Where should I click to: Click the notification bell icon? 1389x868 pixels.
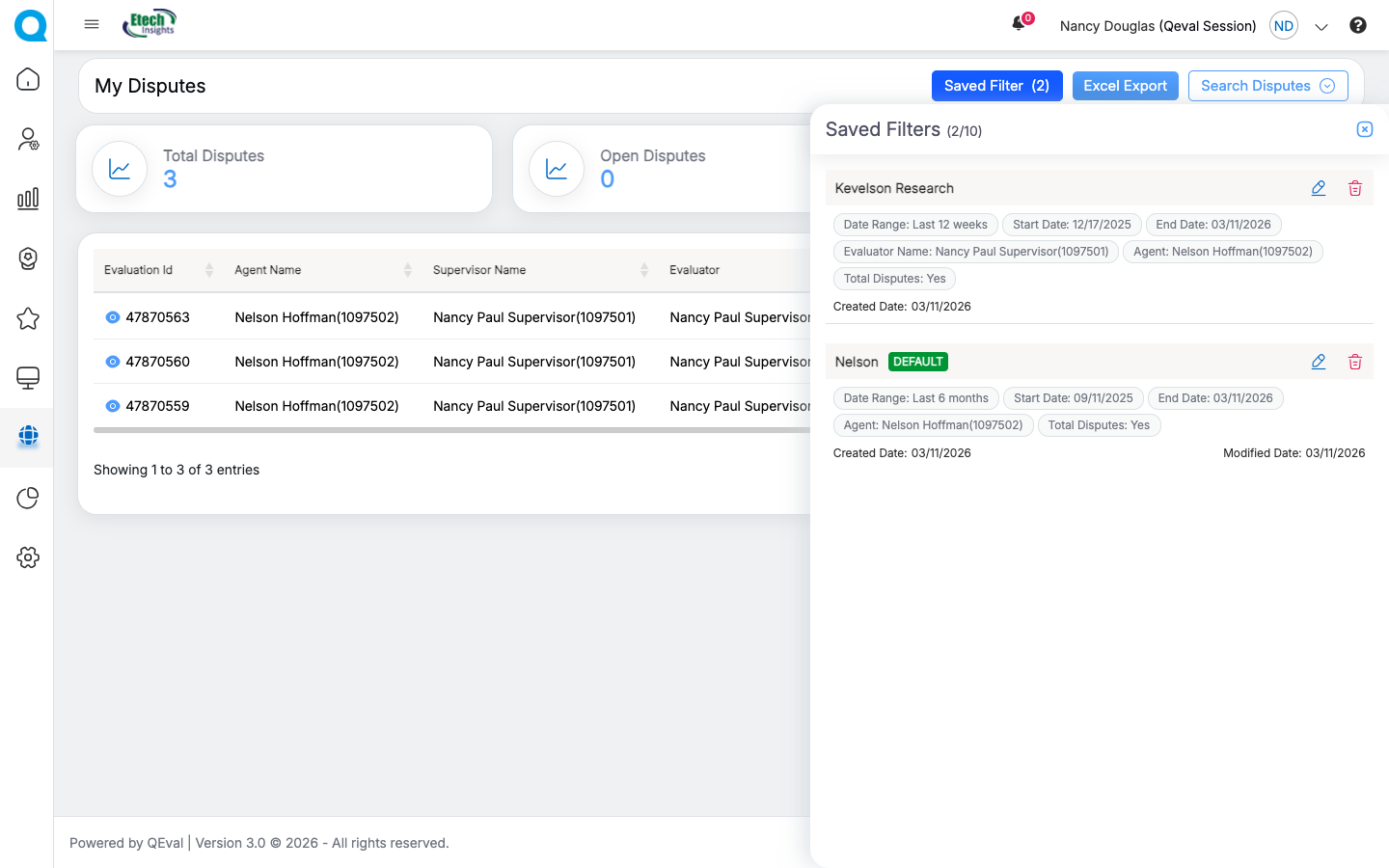click(1019, 24)
